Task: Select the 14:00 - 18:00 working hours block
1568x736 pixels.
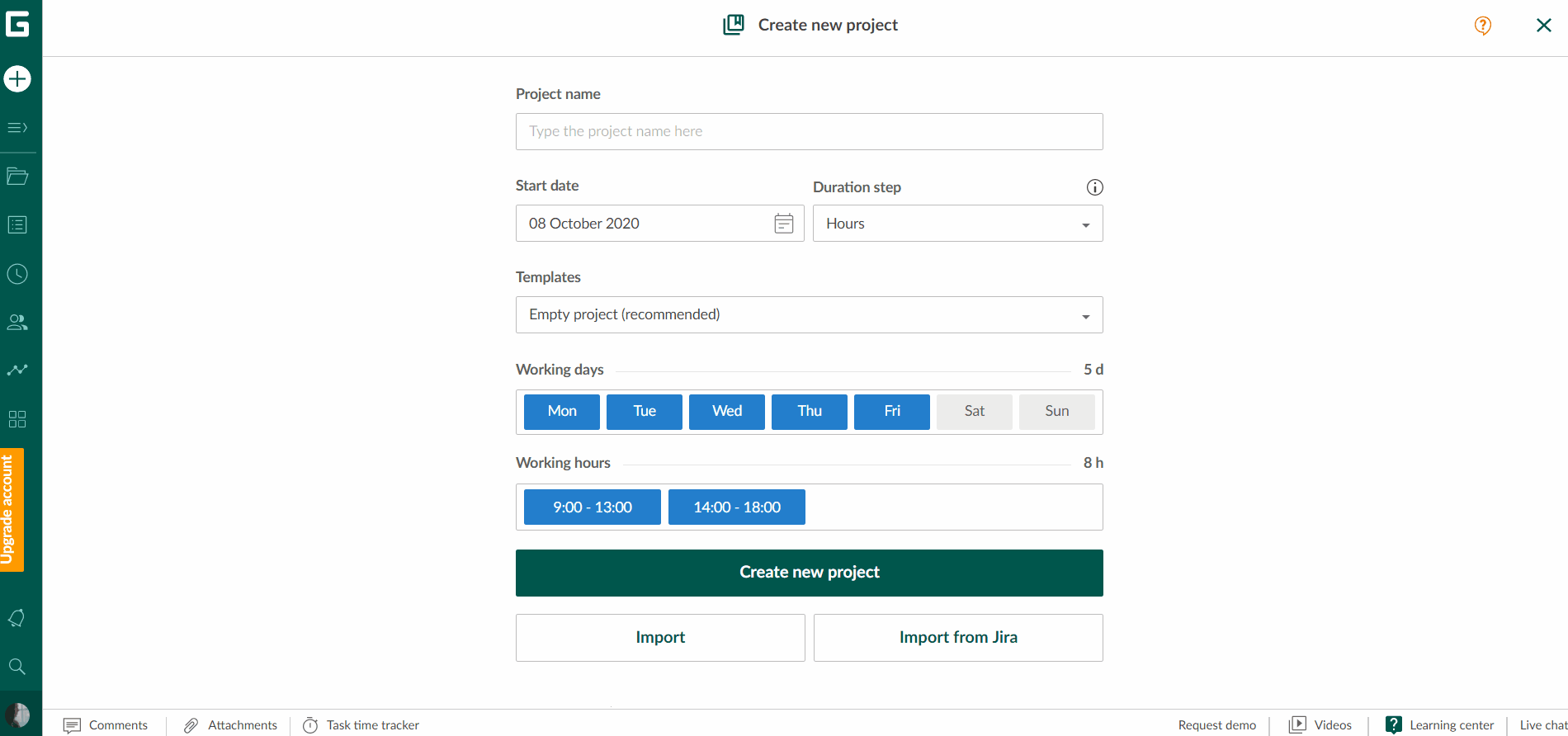Action: (737, 507)
